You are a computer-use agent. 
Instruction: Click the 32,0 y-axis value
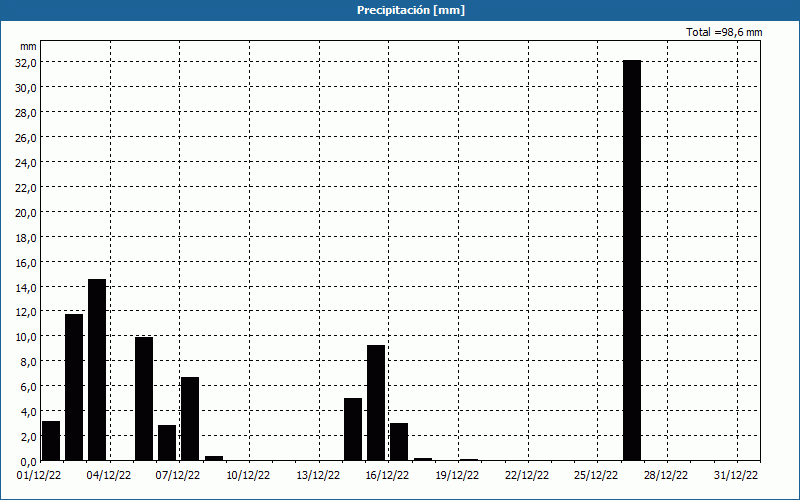26,63
